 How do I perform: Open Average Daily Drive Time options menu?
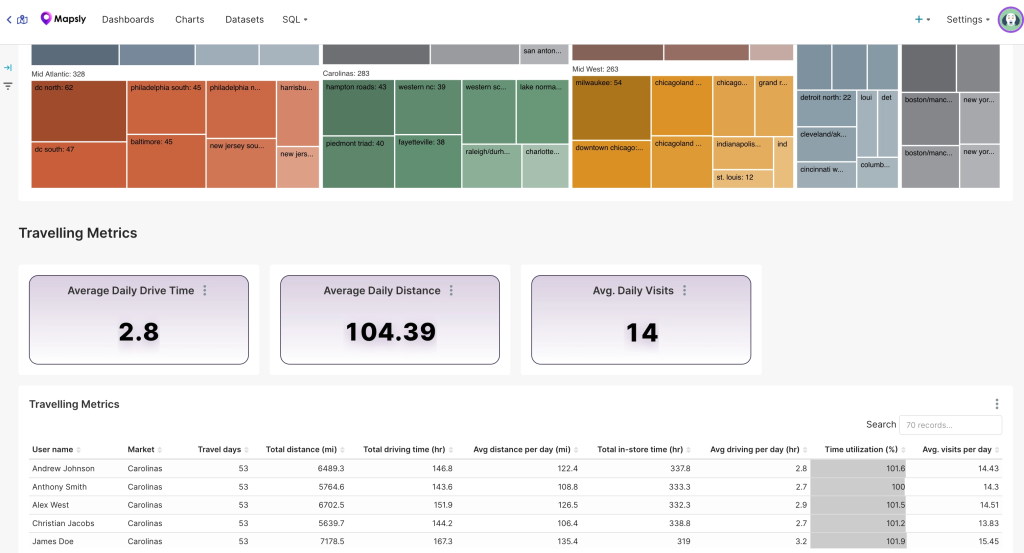click(x=205, y=291)
